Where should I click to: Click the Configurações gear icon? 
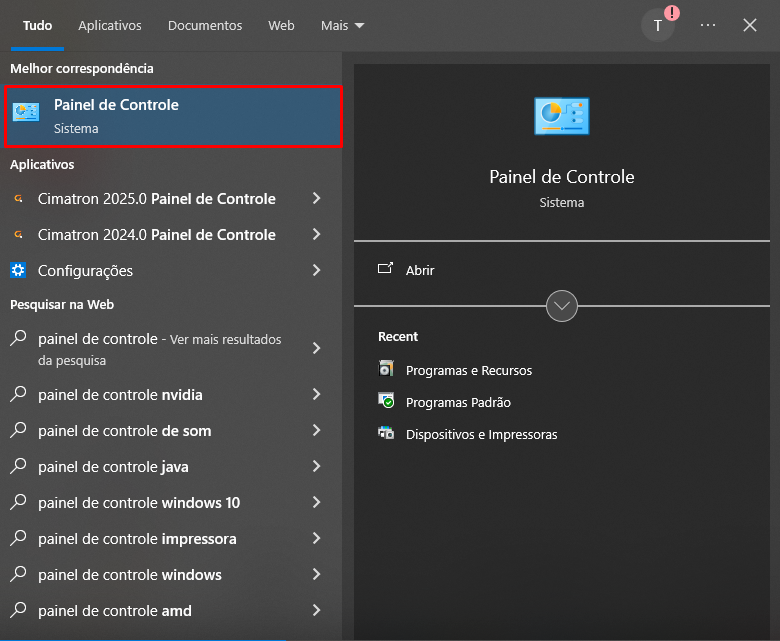pos(18,270)
